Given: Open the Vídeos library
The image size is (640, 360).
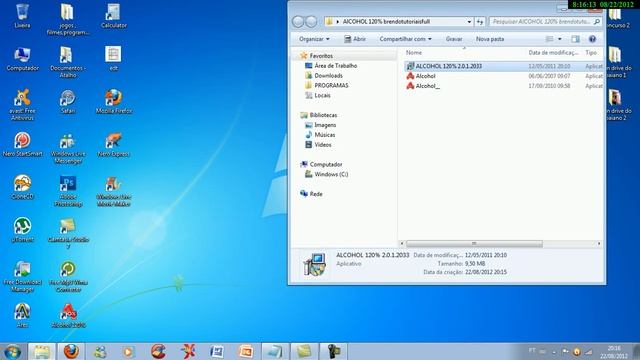Looking at the screenshot, I should coord(318,144).
